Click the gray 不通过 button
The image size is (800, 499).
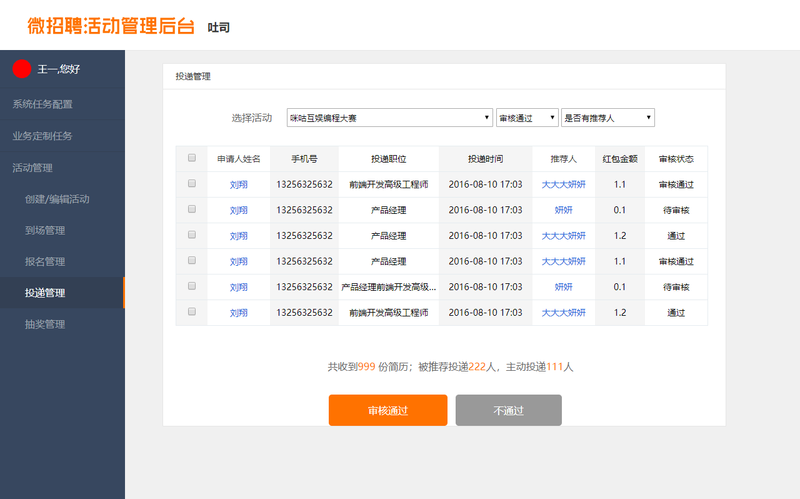[x=509, y=410]
